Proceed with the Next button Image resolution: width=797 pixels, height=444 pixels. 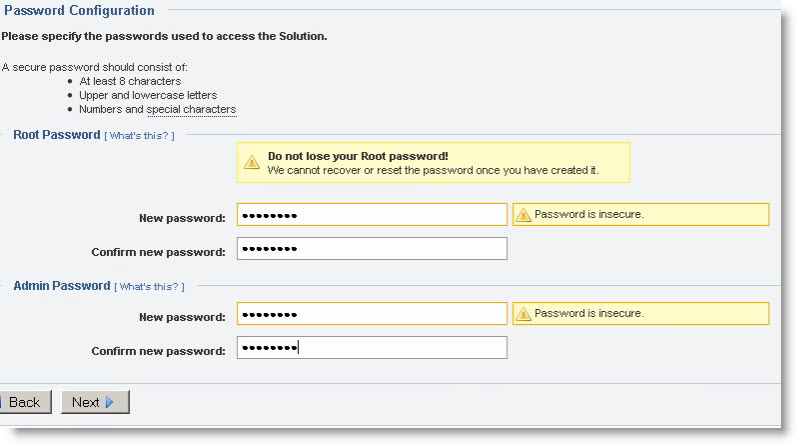[x=94, y=402]
